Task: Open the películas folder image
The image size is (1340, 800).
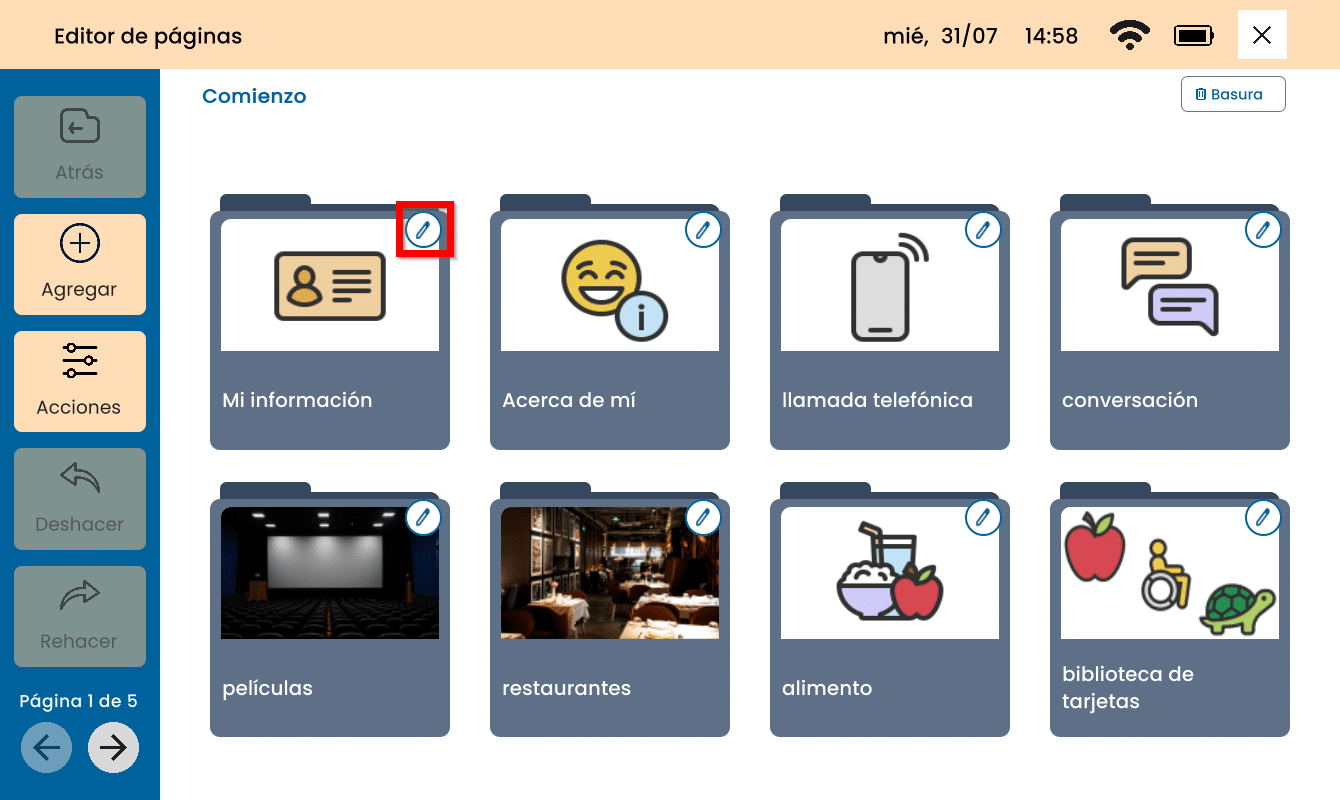Action: pos(330,573)
